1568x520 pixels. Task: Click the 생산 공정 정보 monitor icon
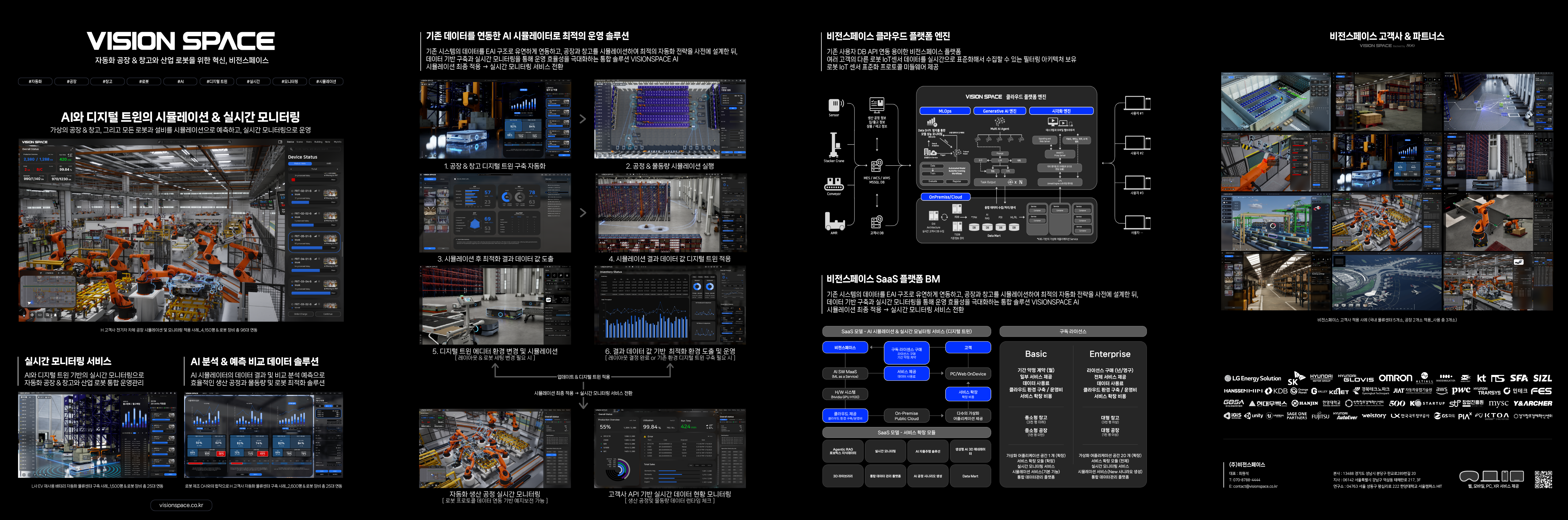point(877,105)
